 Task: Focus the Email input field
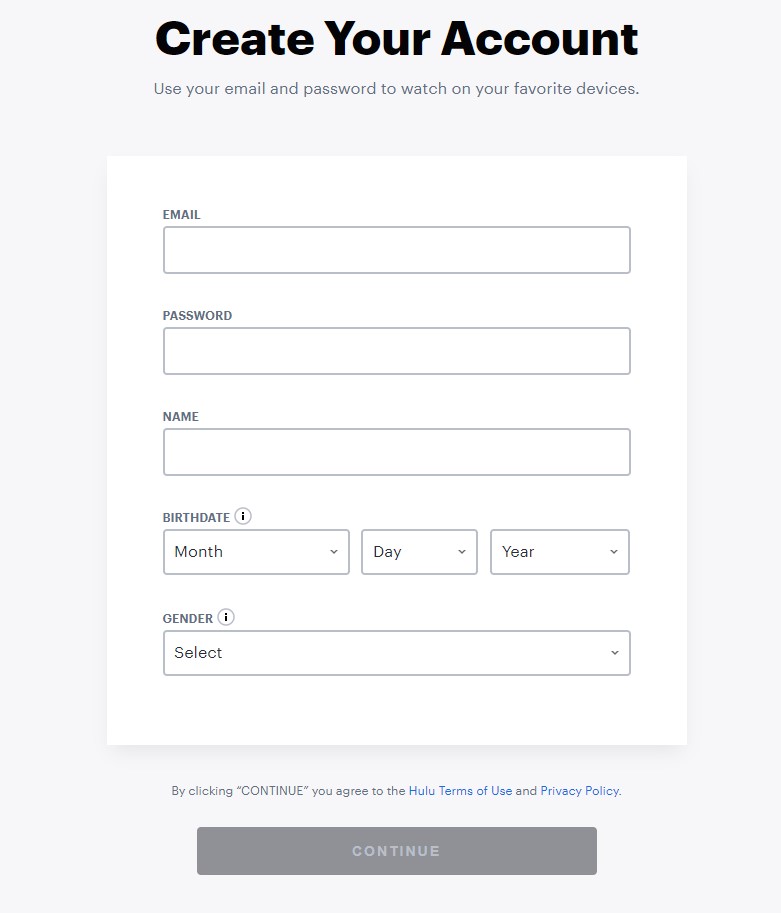click(396, 250)
